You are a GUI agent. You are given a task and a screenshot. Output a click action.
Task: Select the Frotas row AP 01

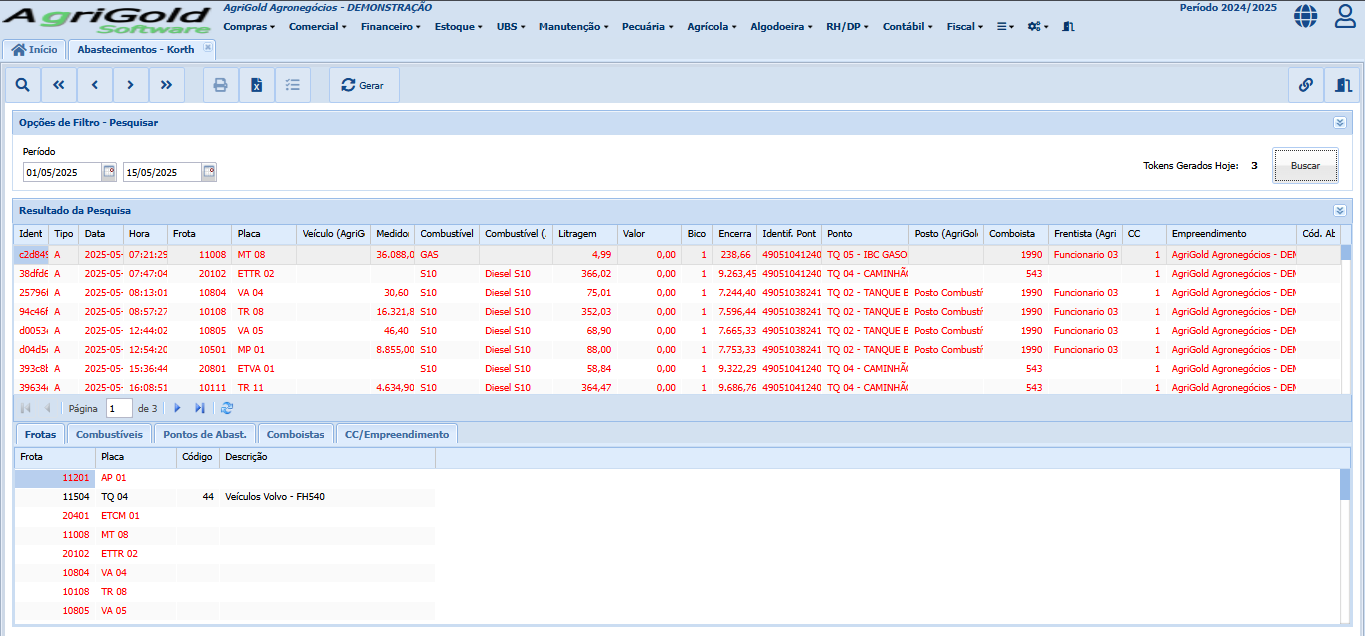pyautogui.click(x=224, y=478)
